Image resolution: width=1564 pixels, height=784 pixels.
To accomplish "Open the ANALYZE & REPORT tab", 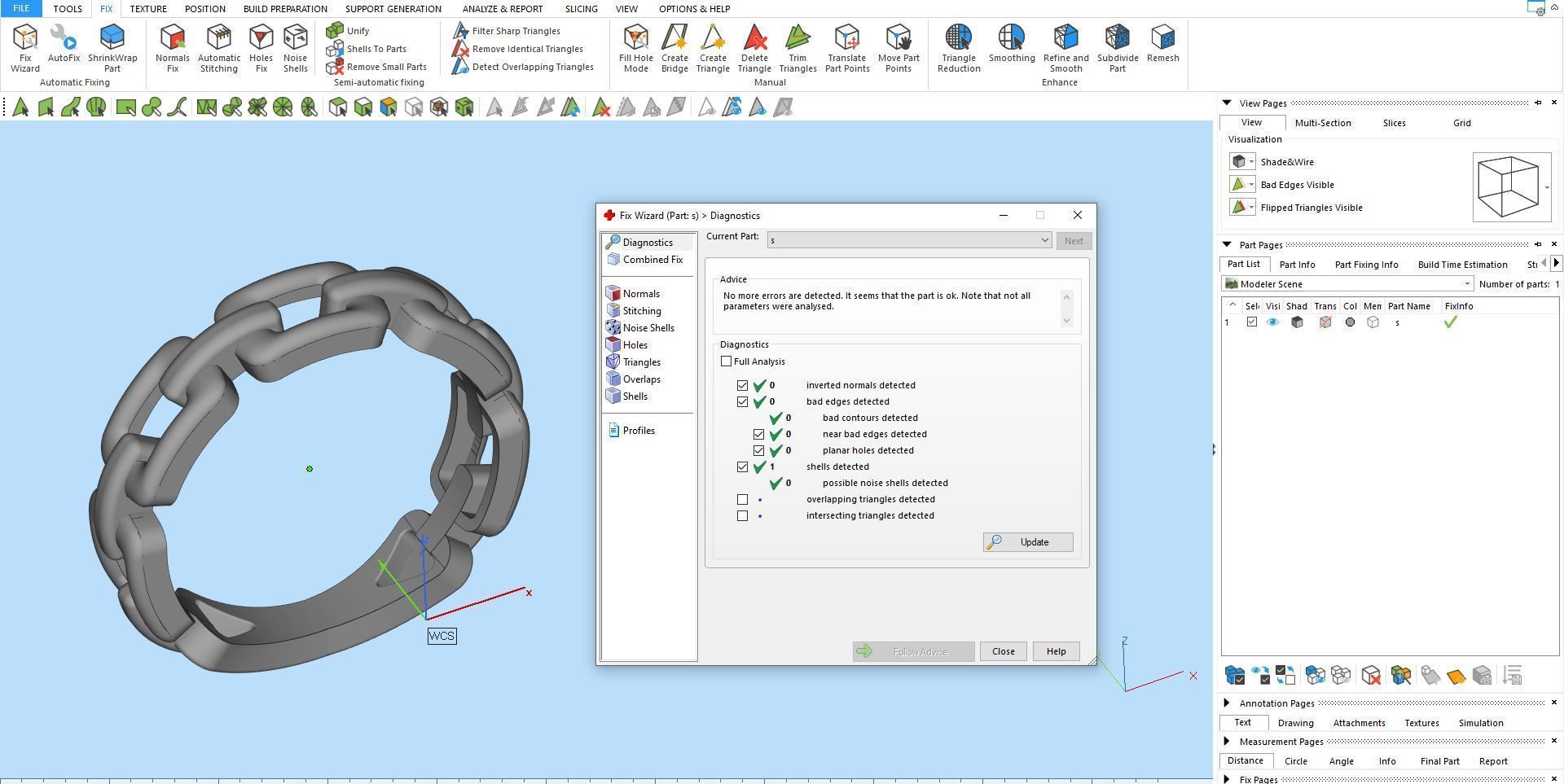I will point(503,9).
